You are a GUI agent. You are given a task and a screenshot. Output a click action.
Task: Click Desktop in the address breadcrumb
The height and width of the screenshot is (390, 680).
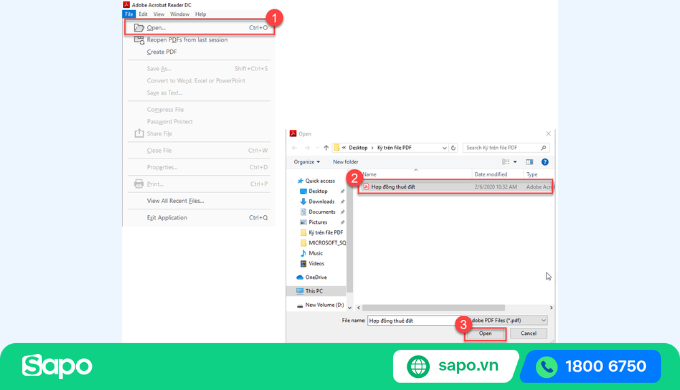click(358, 148)
